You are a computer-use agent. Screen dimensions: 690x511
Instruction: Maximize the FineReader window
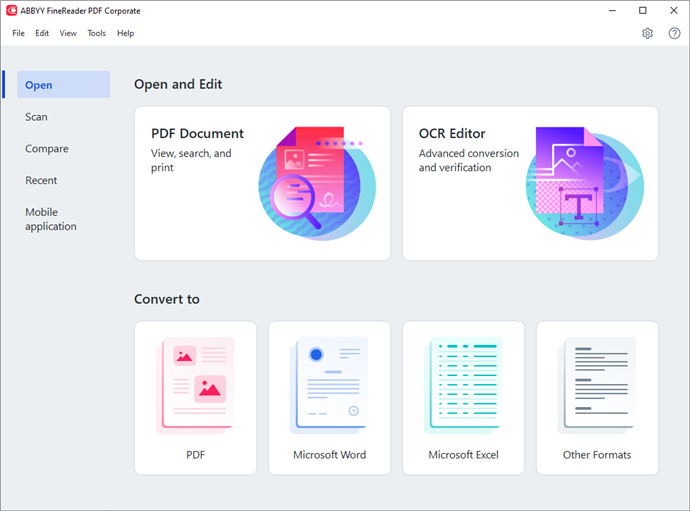click(643, 11)
